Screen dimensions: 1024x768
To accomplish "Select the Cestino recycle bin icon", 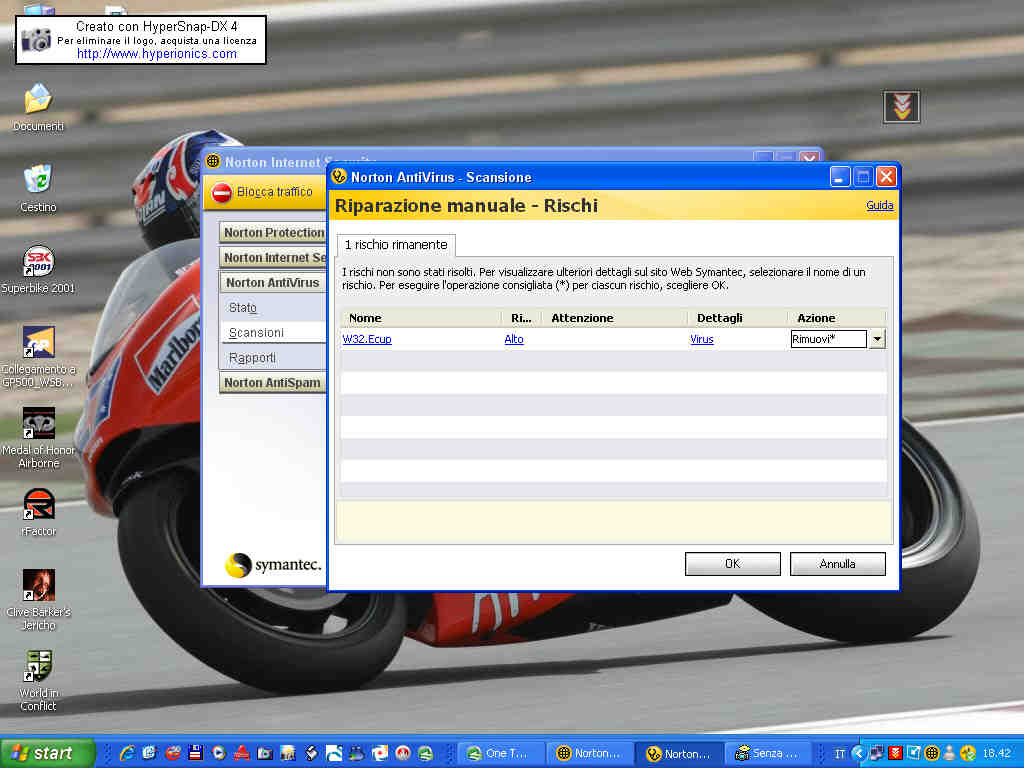I will tap(38, 179).
